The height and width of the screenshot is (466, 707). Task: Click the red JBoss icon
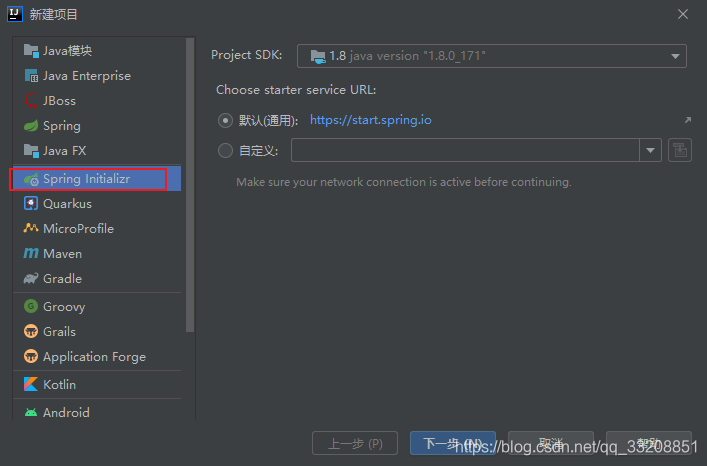pyautogui.click(x=31, y=101)
